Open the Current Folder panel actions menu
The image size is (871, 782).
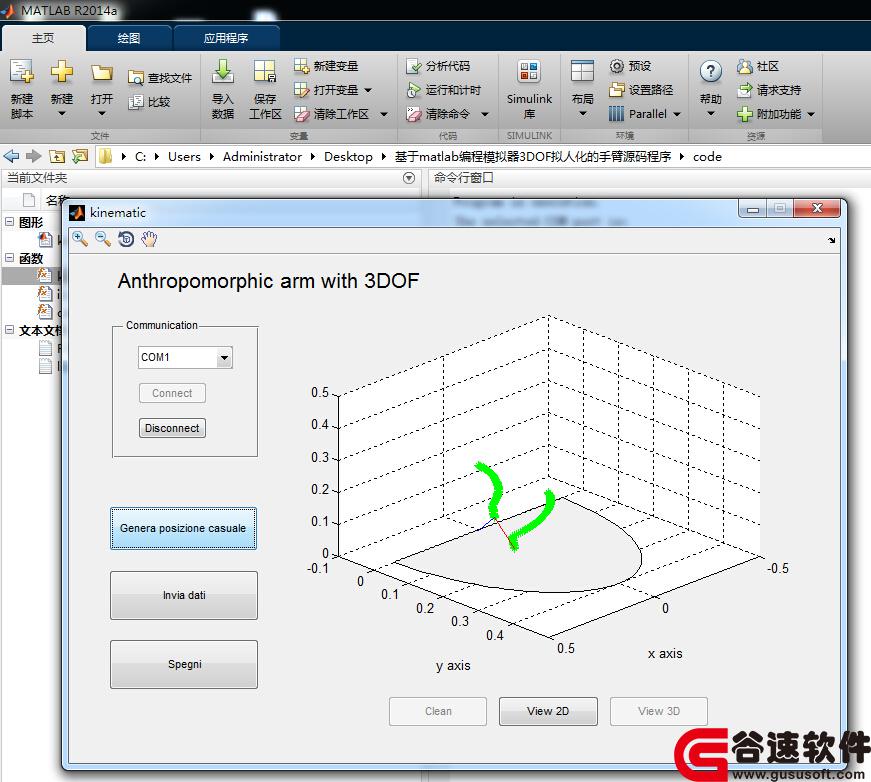[x=409, y=178]
